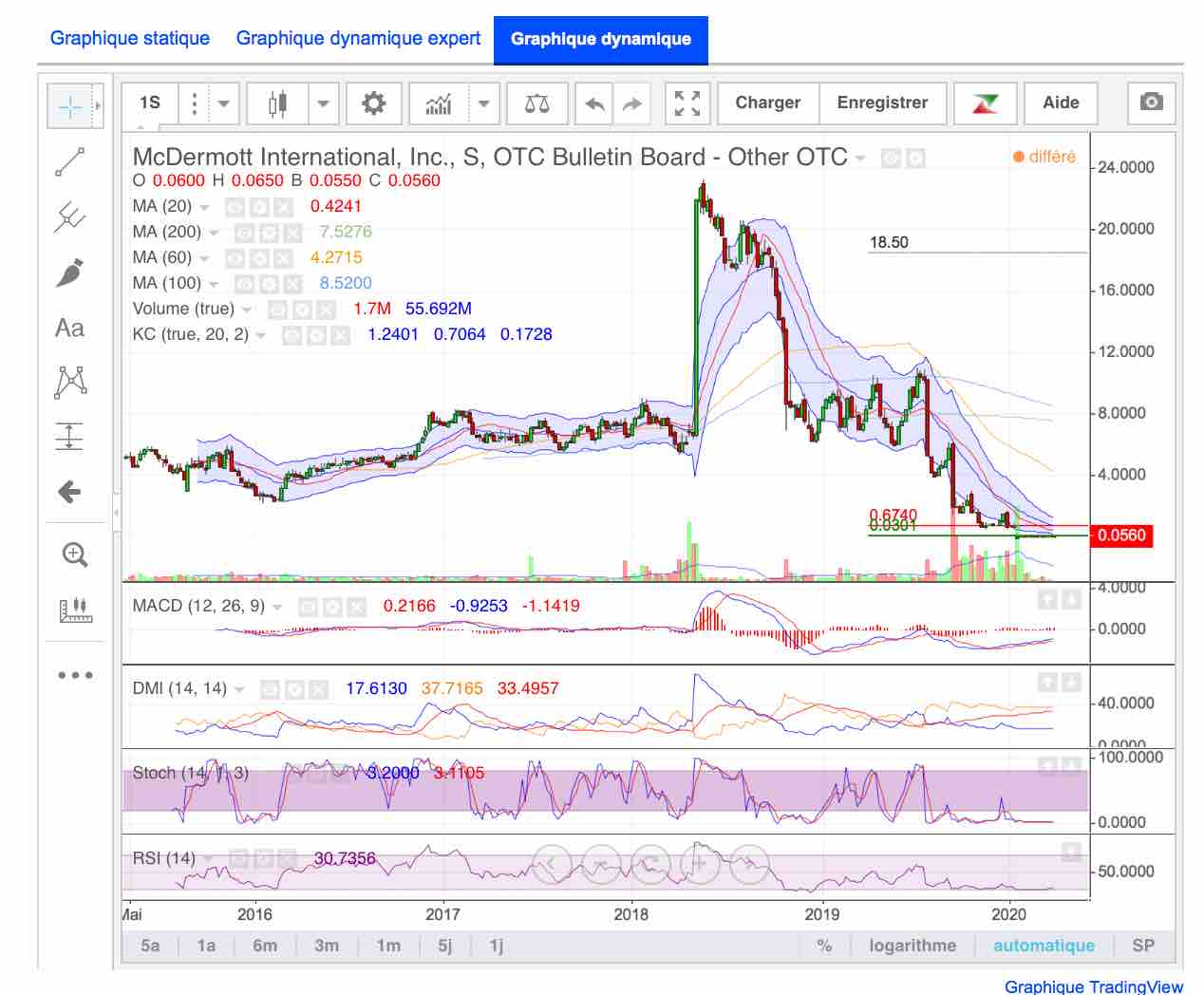Toggle fullscreen chart mode
The image size is (1204, 995).
[x=687, y=103]
